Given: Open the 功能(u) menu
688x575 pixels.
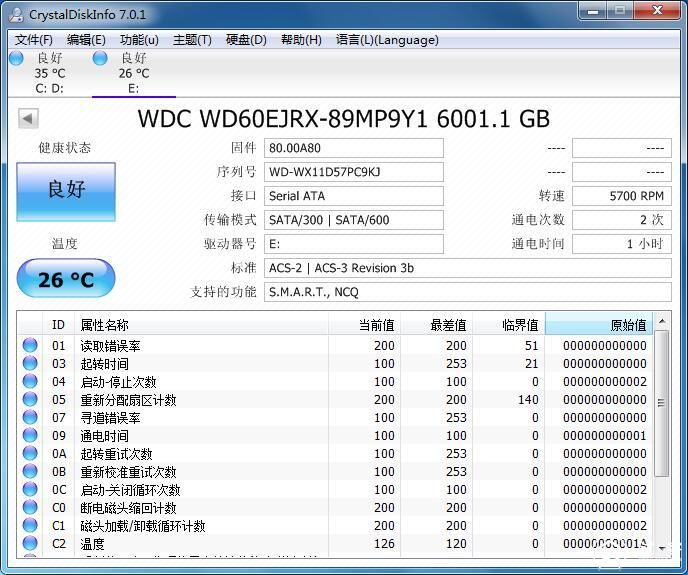Looking at the screenshot, I should (x=139, y=40).
